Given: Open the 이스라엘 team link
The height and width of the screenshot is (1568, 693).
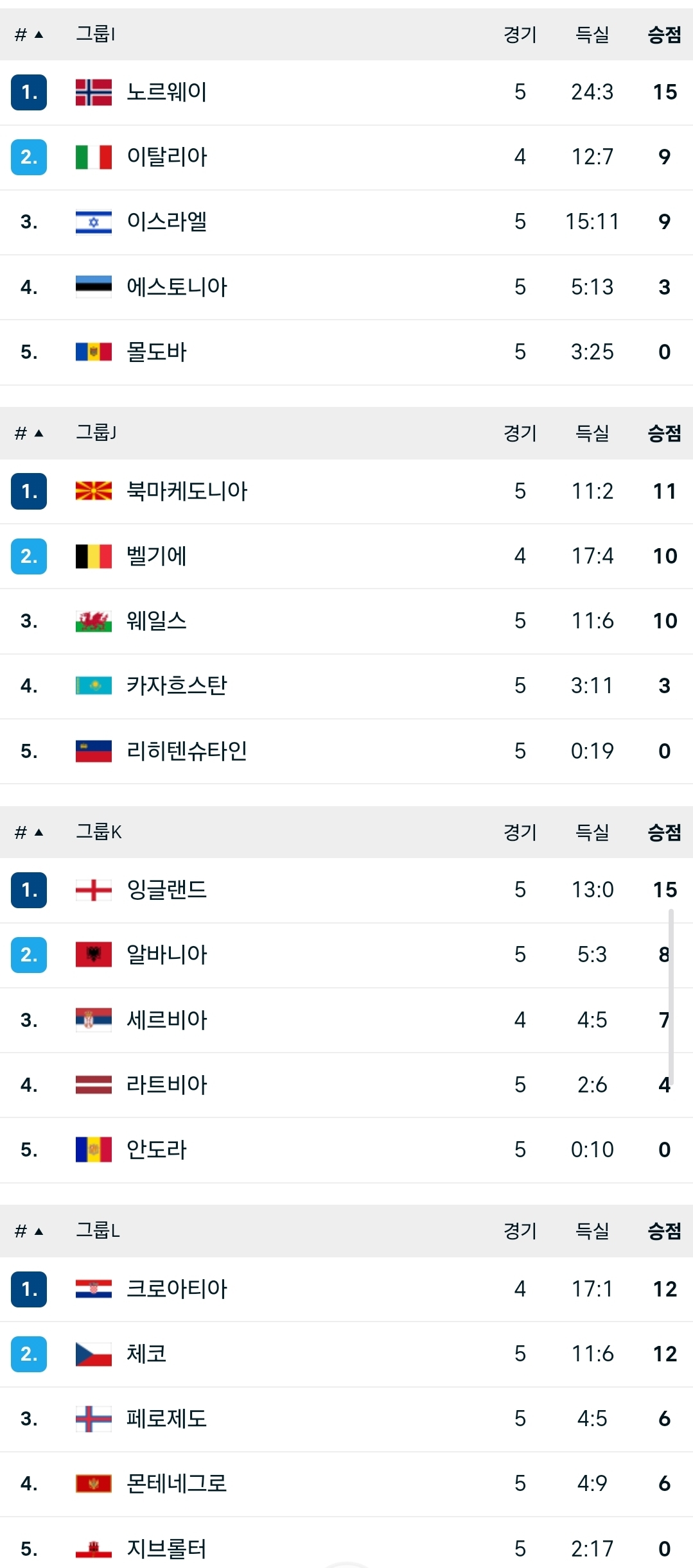Looking at the screenshot, I should click(166, 222).
